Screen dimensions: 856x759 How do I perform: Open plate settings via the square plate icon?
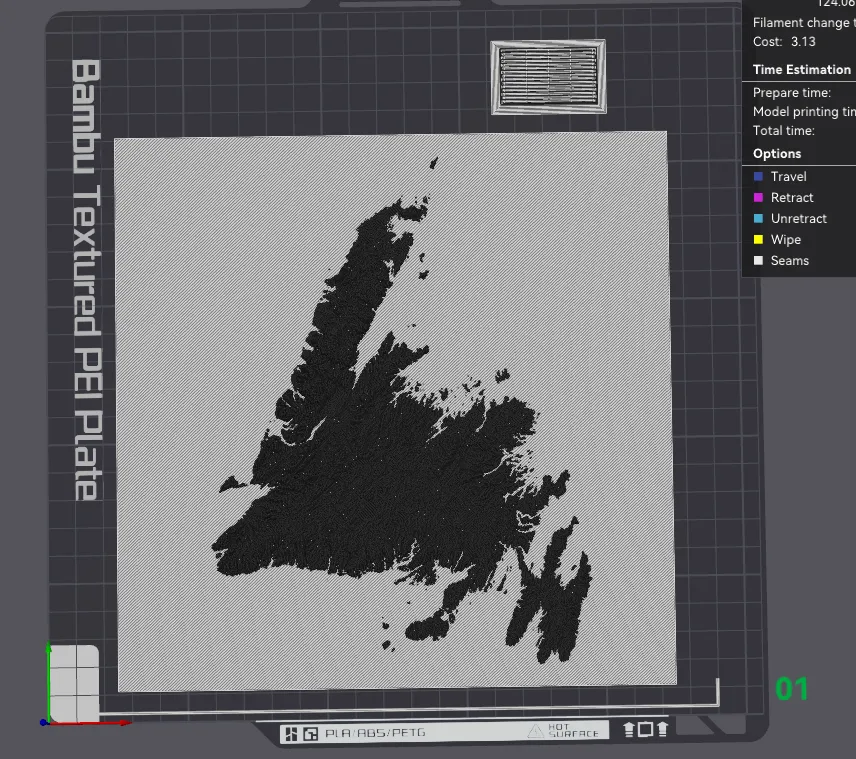[645, 730]
